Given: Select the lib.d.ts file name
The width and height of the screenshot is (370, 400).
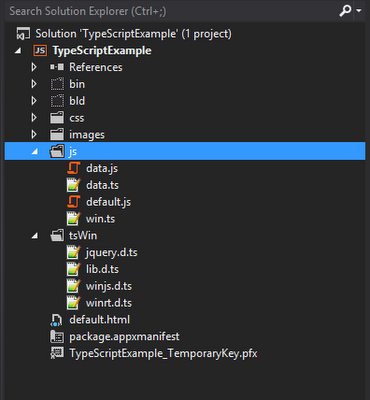Looking at the screenshot, I should pyautogui.click(x=102, y=269).
